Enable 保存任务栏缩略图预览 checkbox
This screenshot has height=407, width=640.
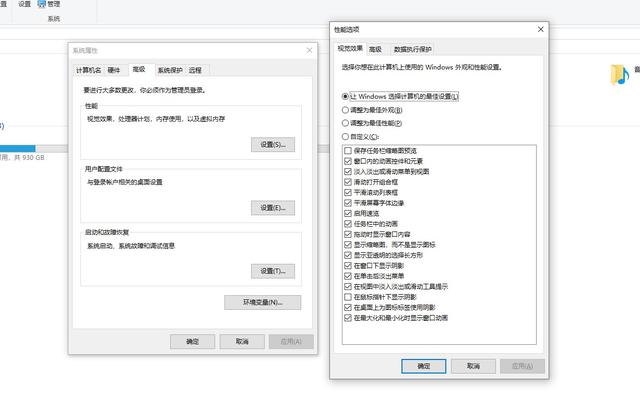coord(348,151)
